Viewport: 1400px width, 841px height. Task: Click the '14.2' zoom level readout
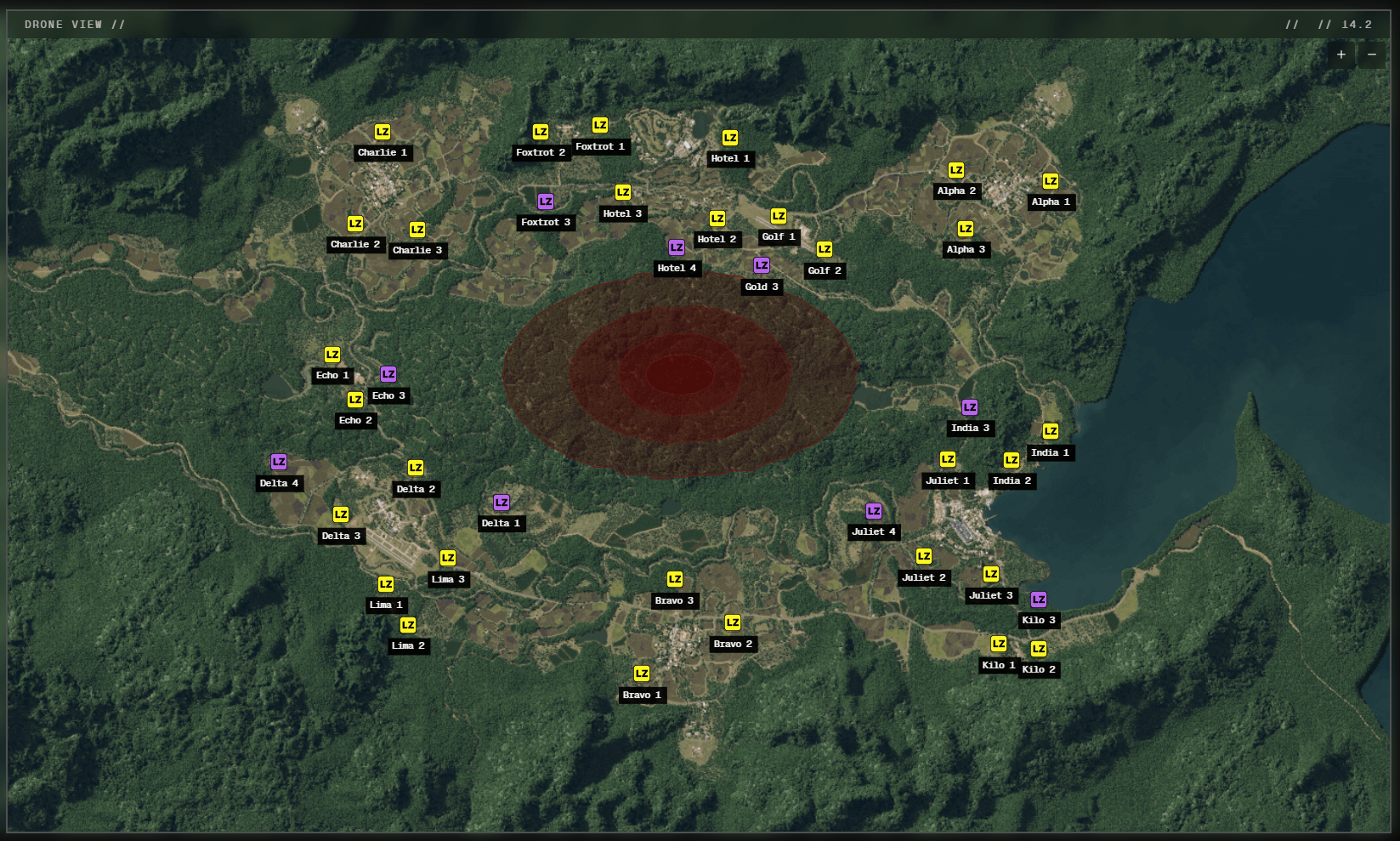click(x=1357, y=25)
